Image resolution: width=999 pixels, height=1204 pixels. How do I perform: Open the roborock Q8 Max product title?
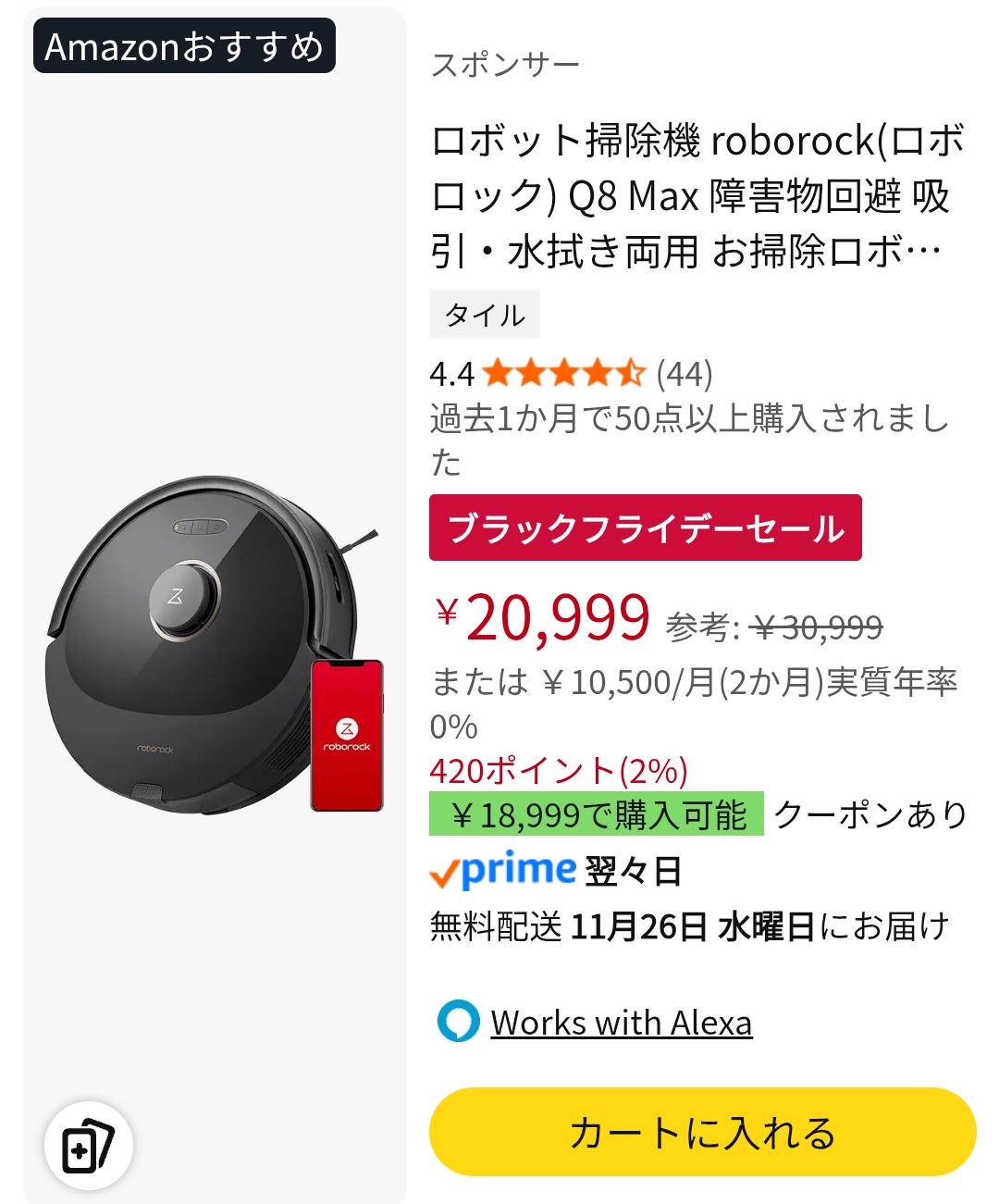click(x=697, y=195)
